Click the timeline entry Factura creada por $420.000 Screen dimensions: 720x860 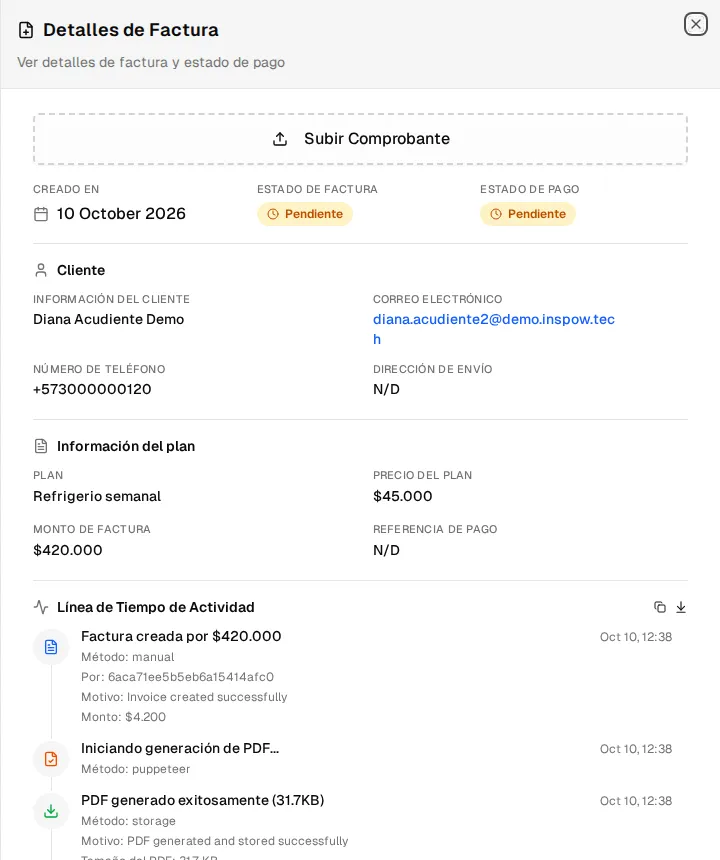pyautogui.click(x=181, y=636)
